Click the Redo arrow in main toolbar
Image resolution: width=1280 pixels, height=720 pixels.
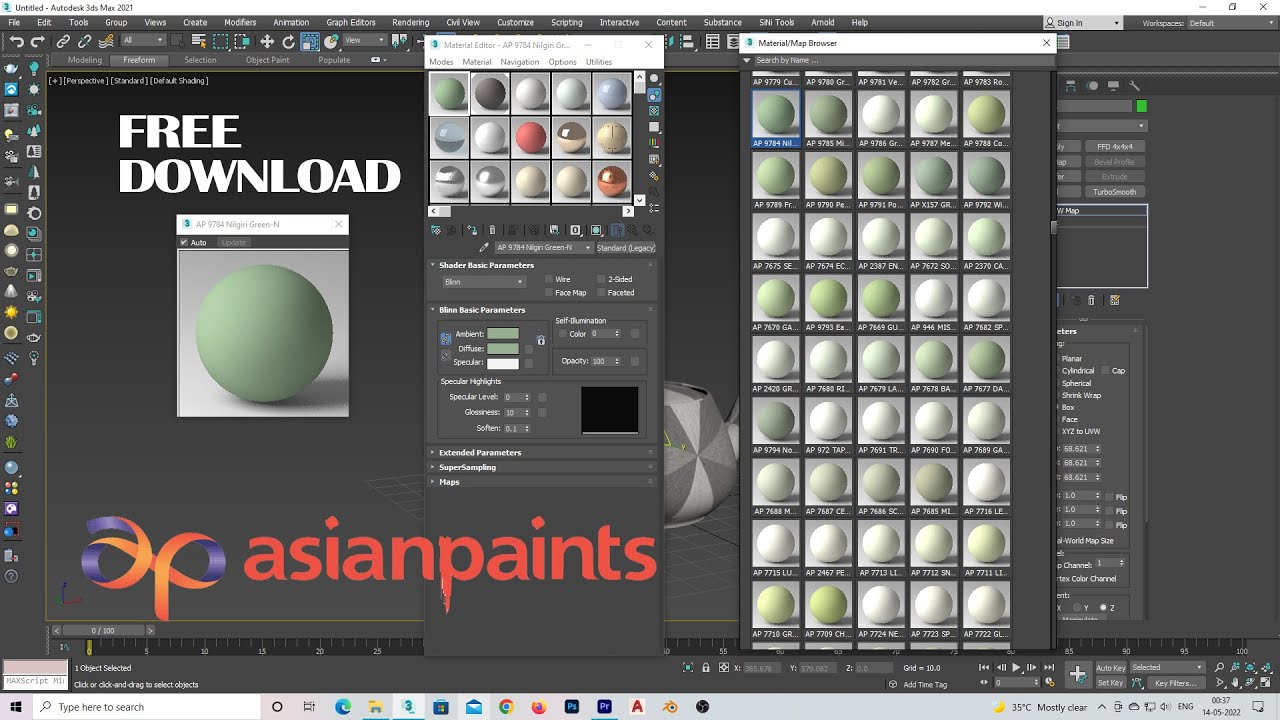(x=38, y=41)
